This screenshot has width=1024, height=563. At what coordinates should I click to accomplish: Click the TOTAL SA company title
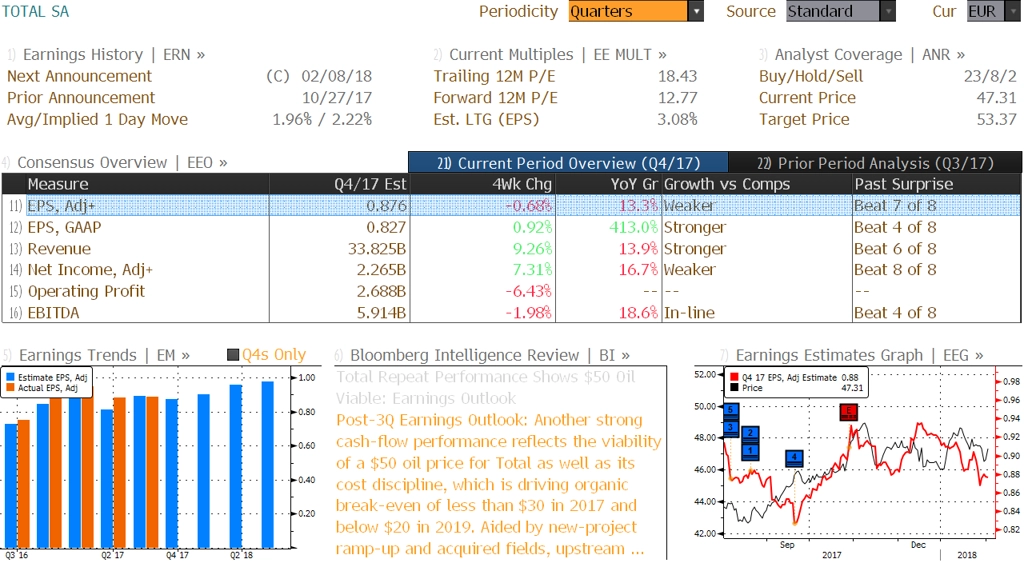[35, 11]
